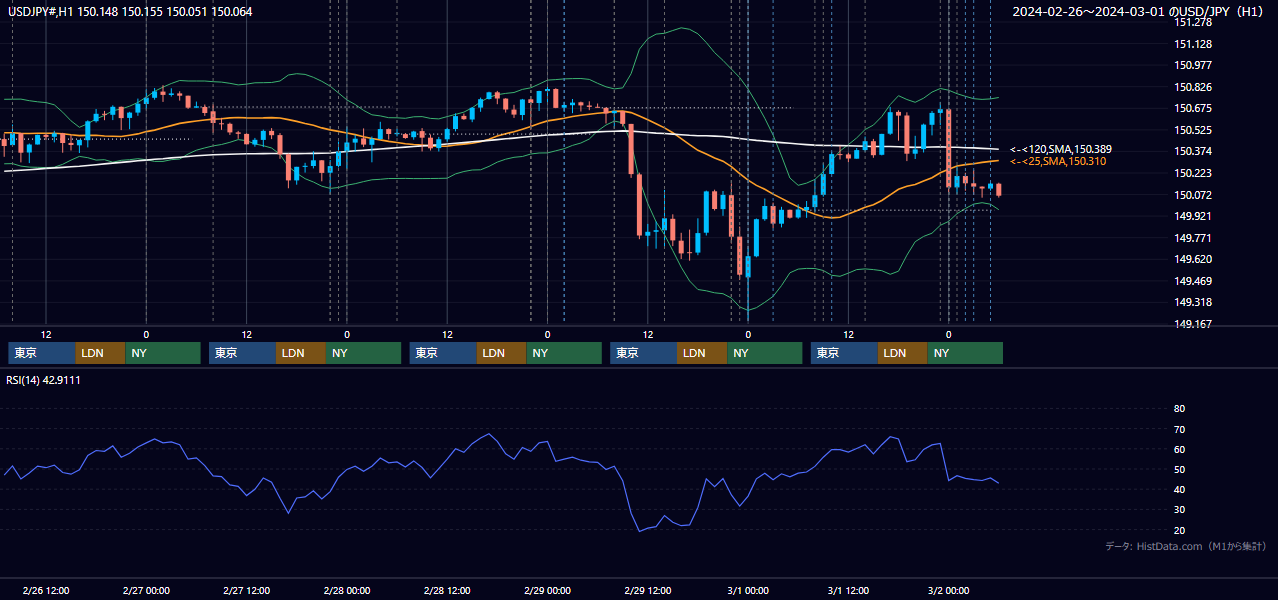Open the HistData.com data source credit
The image size is (1278, 600).
[x=1185, y=546]
